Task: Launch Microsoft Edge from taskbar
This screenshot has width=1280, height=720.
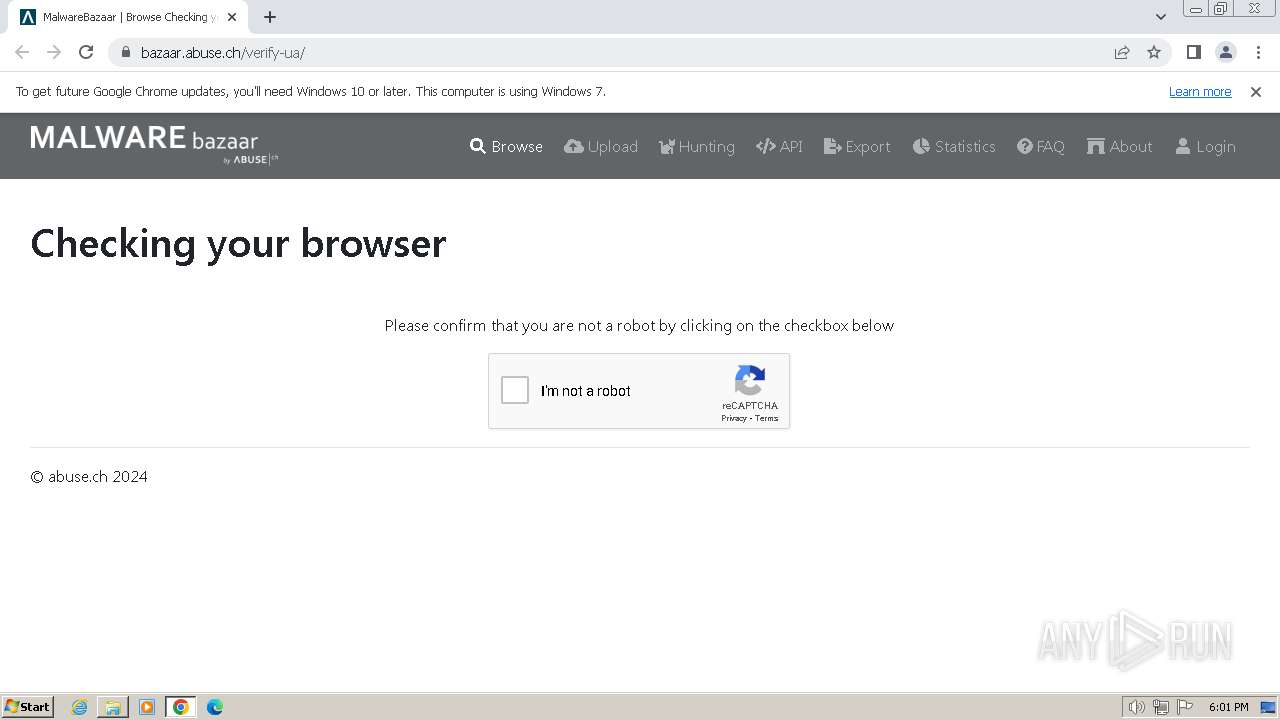Action: tap(215, 707)
